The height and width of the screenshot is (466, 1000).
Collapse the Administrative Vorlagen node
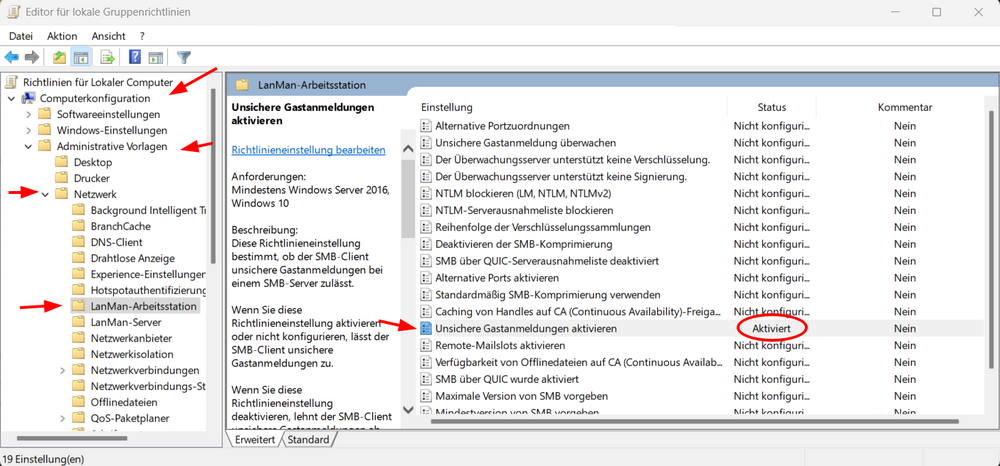point(28,147)
